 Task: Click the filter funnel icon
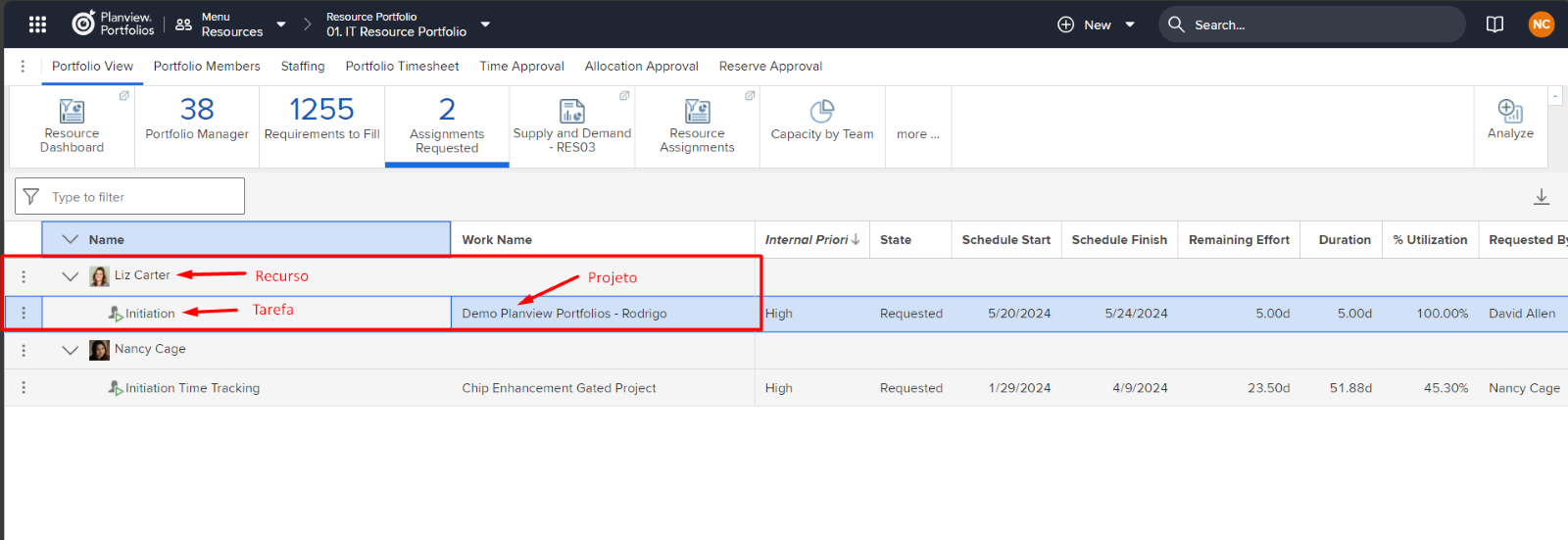(31, 197)
